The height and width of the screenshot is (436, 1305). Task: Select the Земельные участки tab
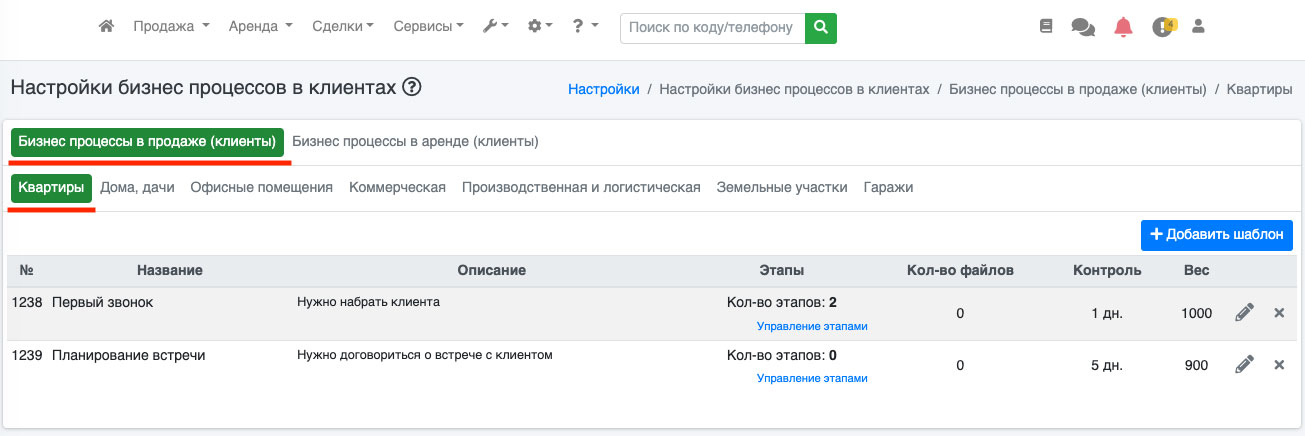[x=781, y=188]
